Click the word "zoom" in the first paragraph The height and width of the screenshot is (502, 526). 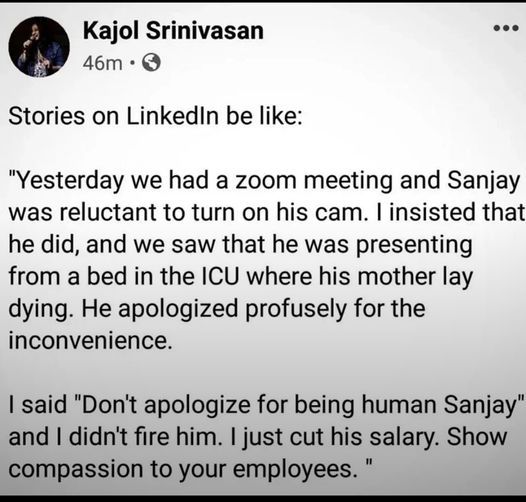click(x=266, y=181)
